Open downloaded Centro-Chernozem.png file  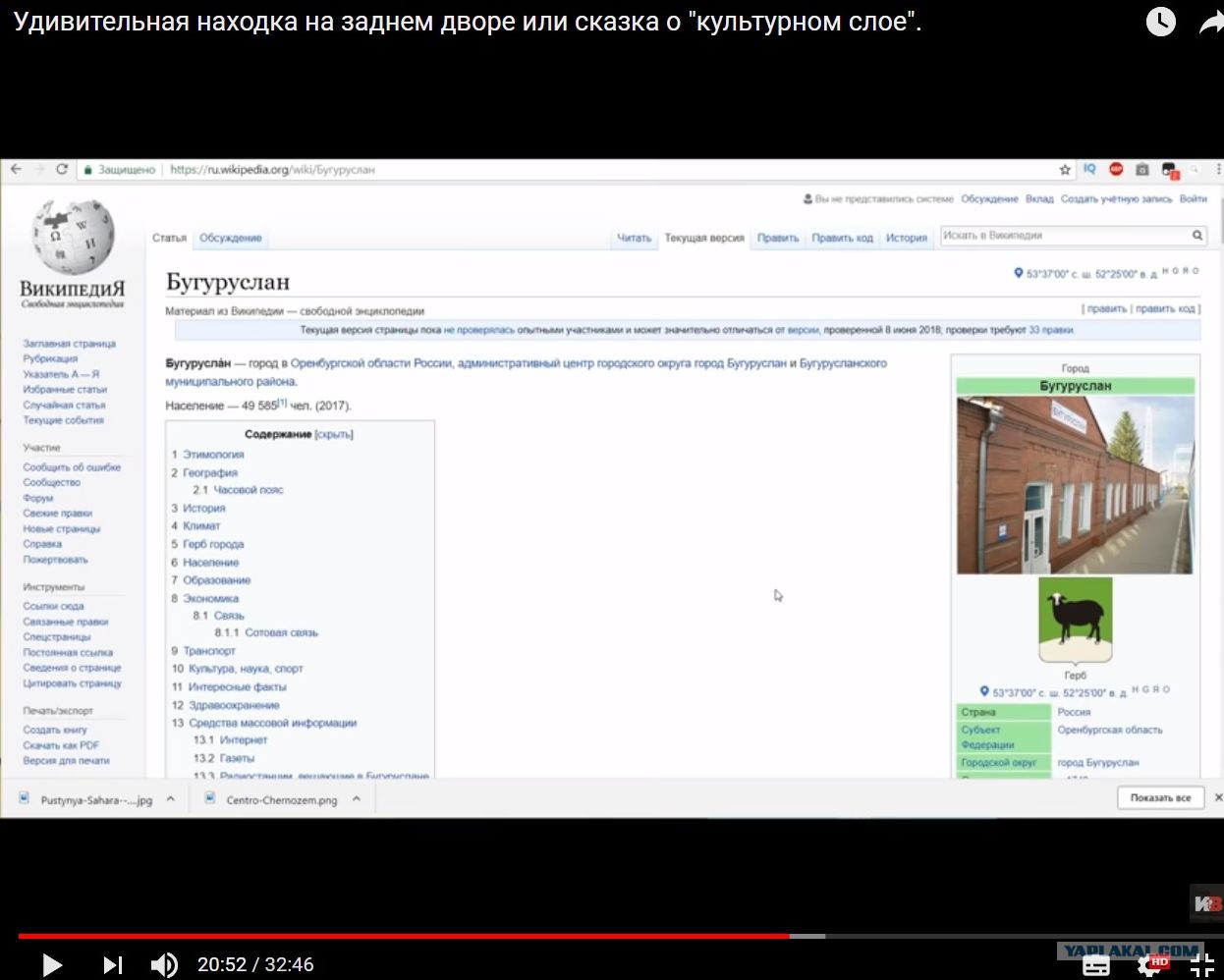click(x=272, y=799)
